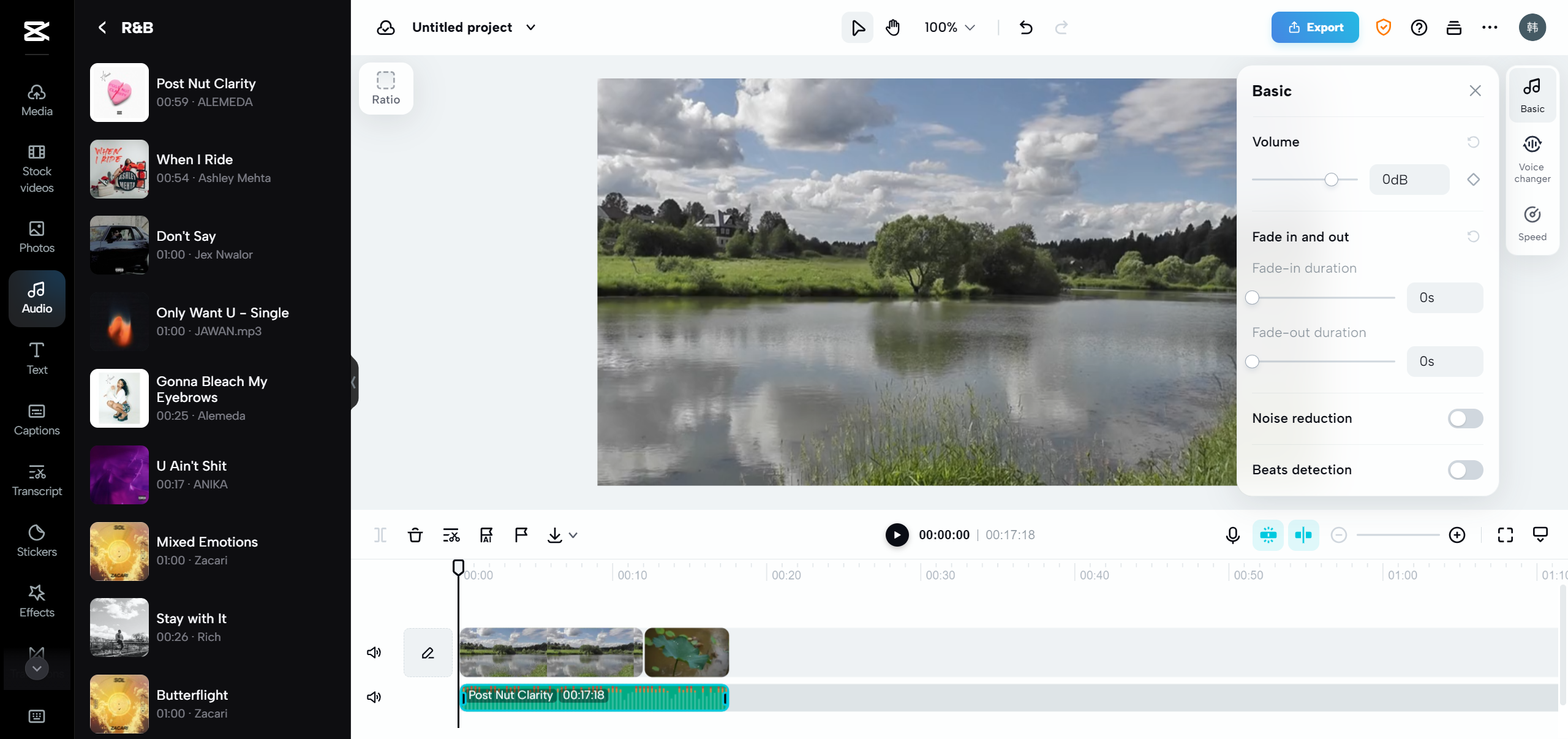This screenshot has height=739, width=1568.
Task: Open the Text panel in the sidebar
Action: coord(36,358)
